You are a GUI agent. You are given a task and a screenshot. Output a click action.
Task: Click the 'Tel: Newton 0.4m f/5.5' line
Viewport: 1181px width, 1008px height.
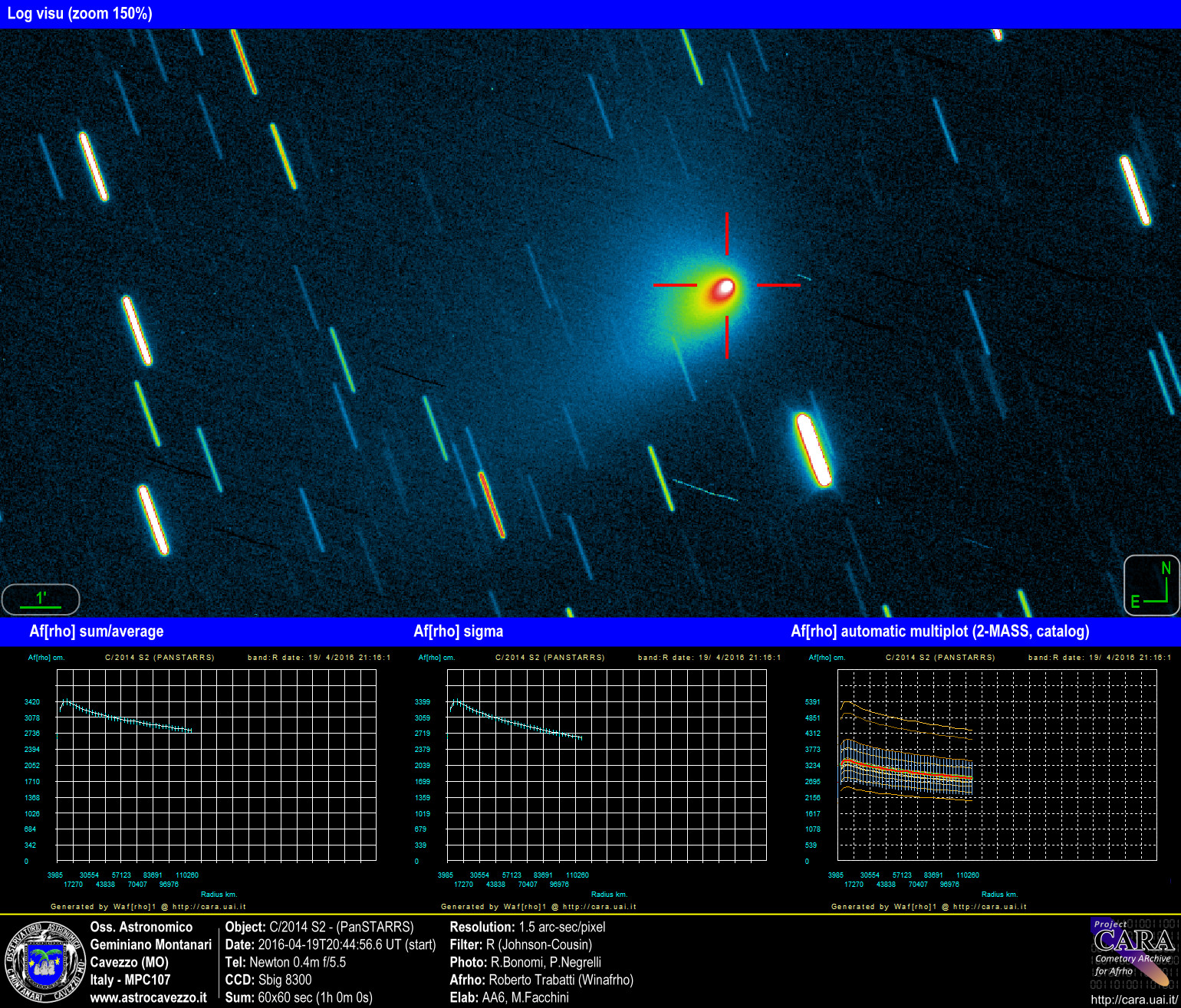click(285, 962)
